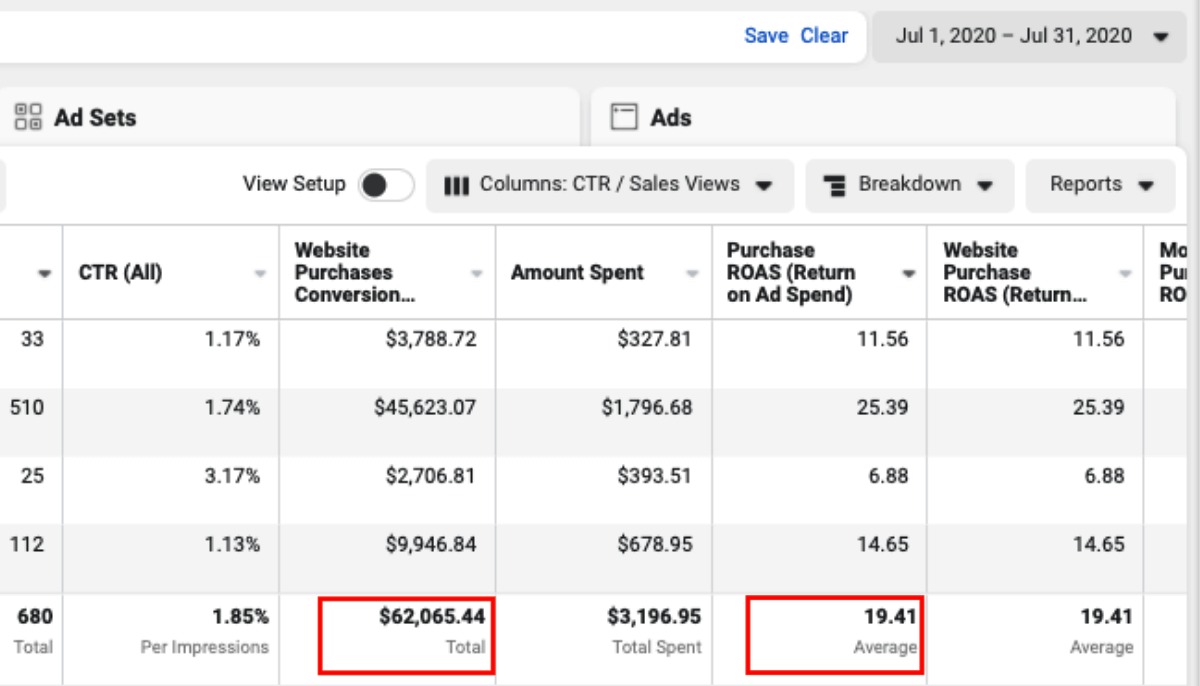Click the Columns bars icon
Screen dimensions: 1200x686
pos(456,185)
